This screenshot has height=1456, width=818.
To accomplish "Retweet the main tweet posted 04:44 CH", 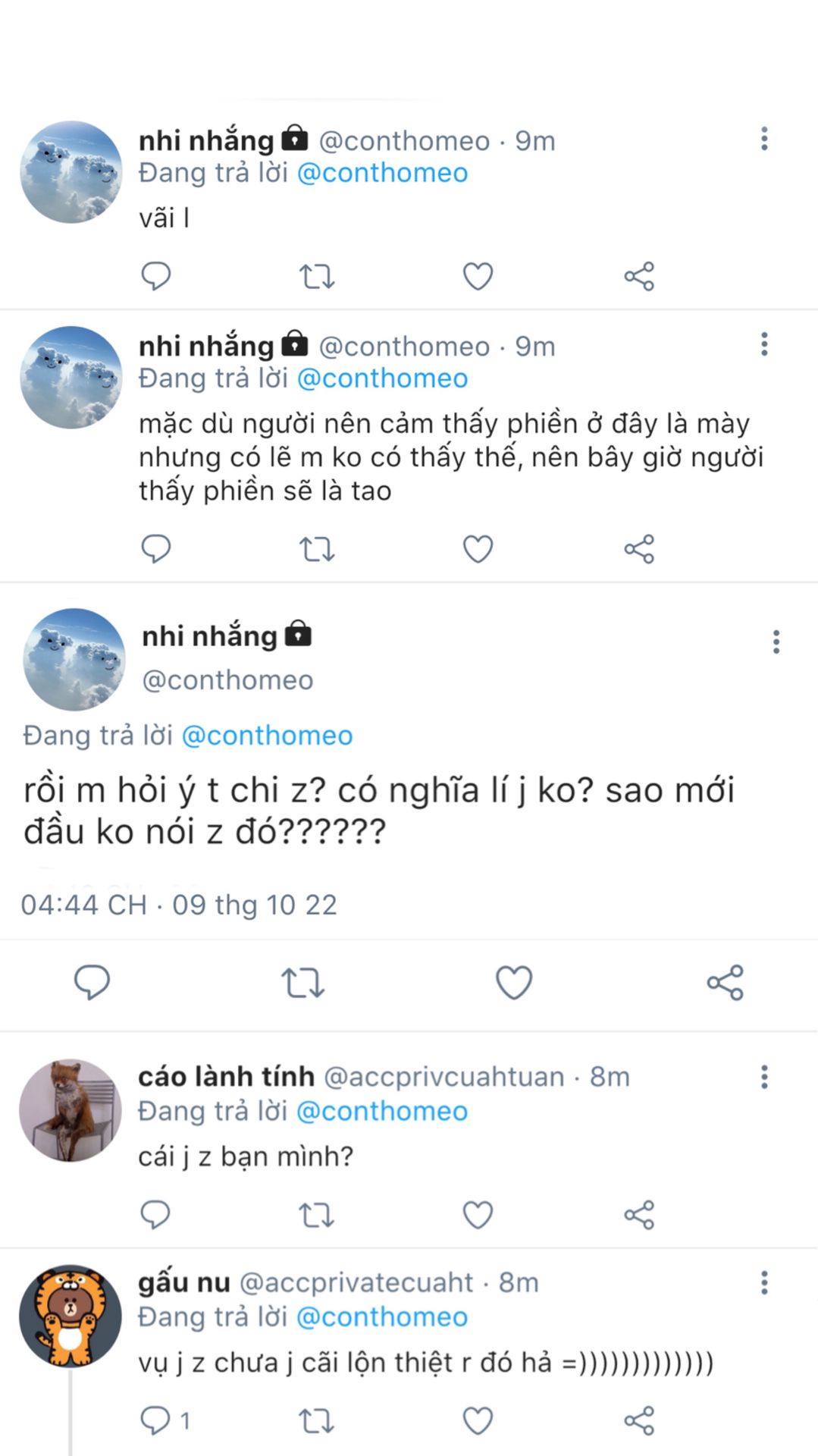I will click(303, 983).
